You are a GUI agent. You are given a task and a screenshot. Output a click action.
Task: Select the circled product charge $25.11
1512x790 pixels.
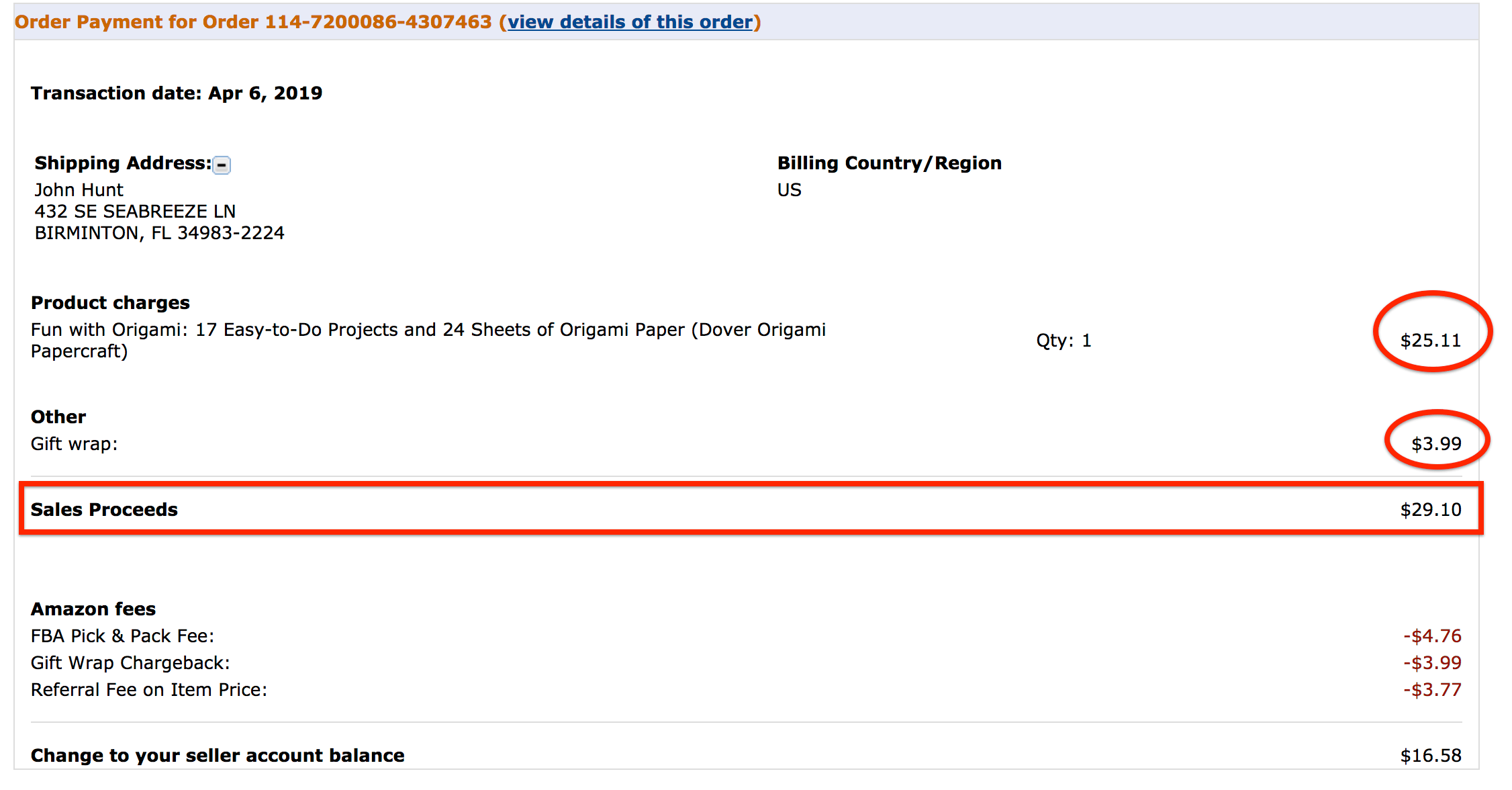[1430, 340]
